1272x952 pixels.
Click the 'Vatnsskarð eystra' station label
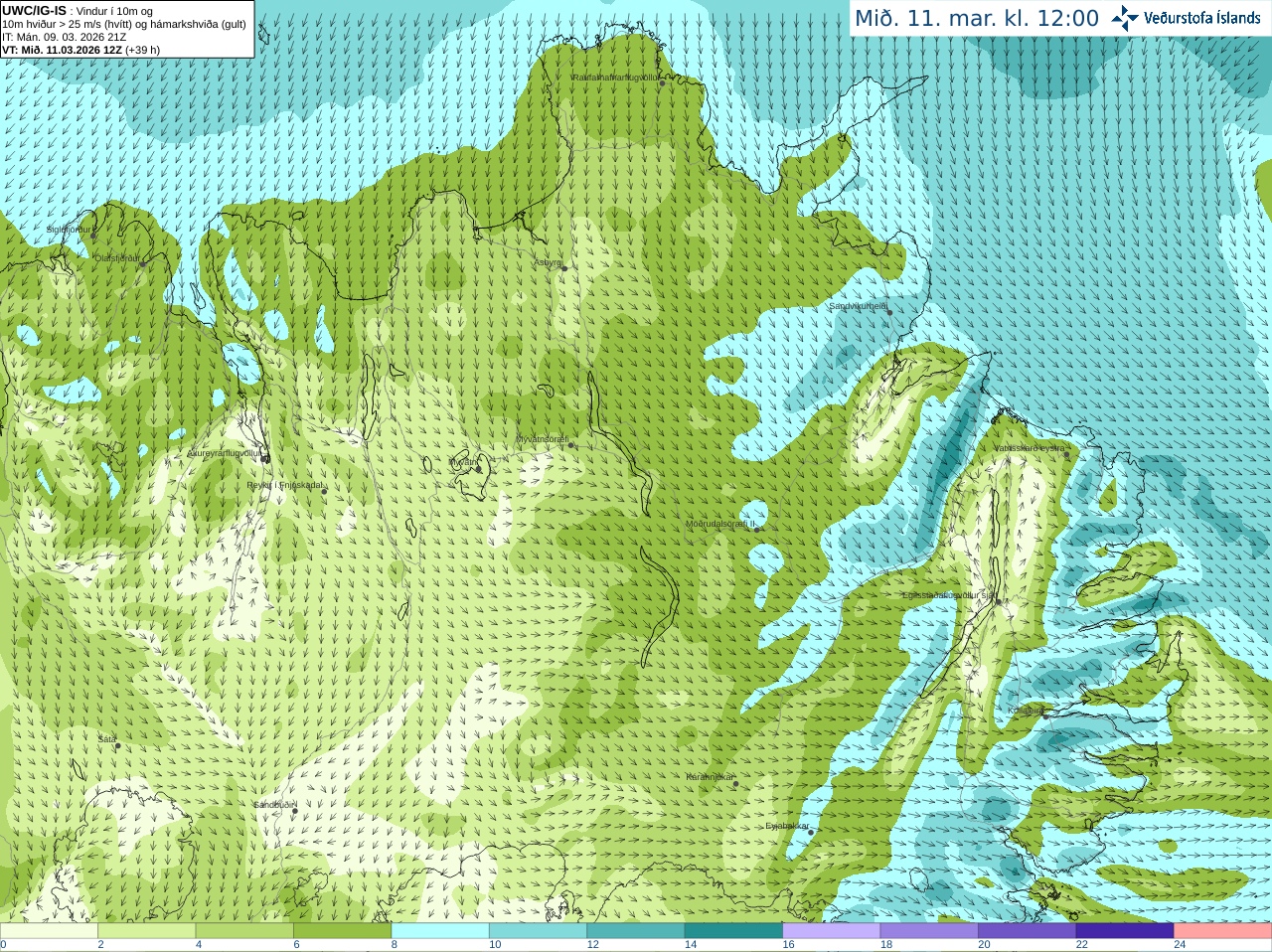tap(1029, 449)
